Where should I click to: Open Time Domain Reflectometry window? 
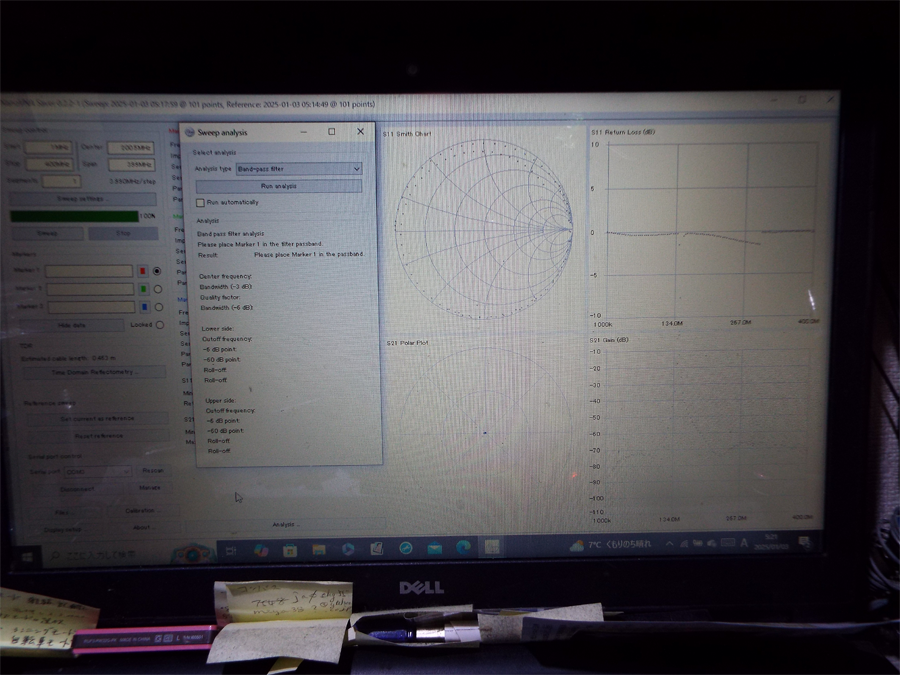96,372
